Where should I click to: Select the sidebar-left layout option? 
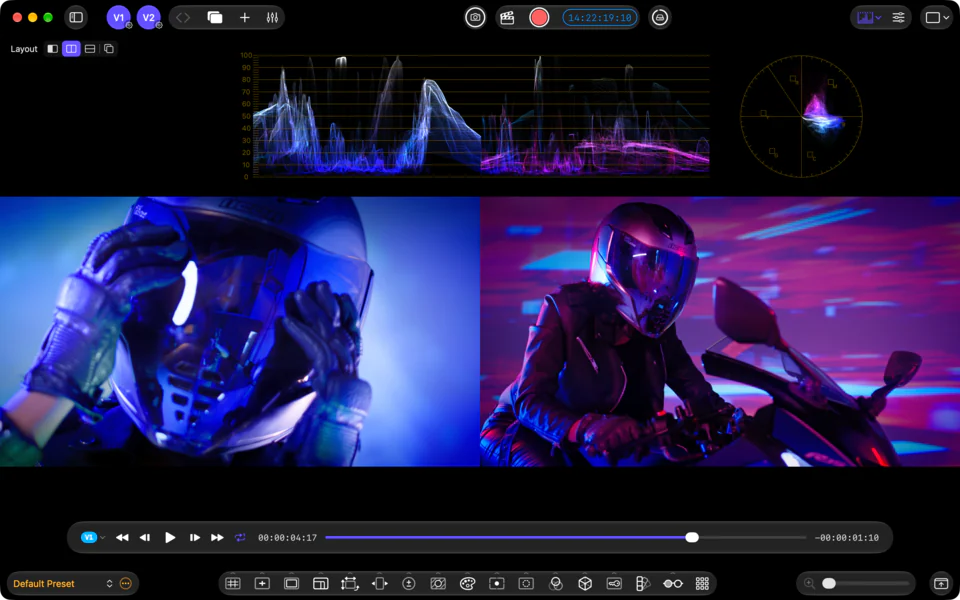tap(53, 49)
